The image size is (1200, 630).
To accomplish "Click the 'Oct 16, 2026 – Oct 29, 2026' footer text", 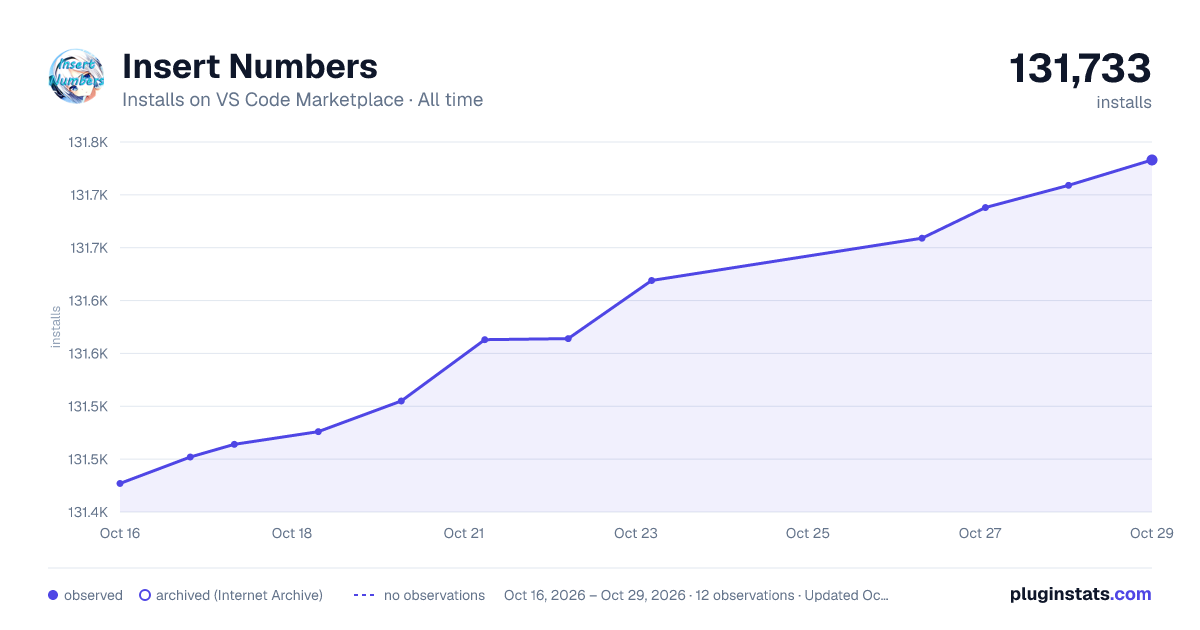I will click(x=595, y=595).
